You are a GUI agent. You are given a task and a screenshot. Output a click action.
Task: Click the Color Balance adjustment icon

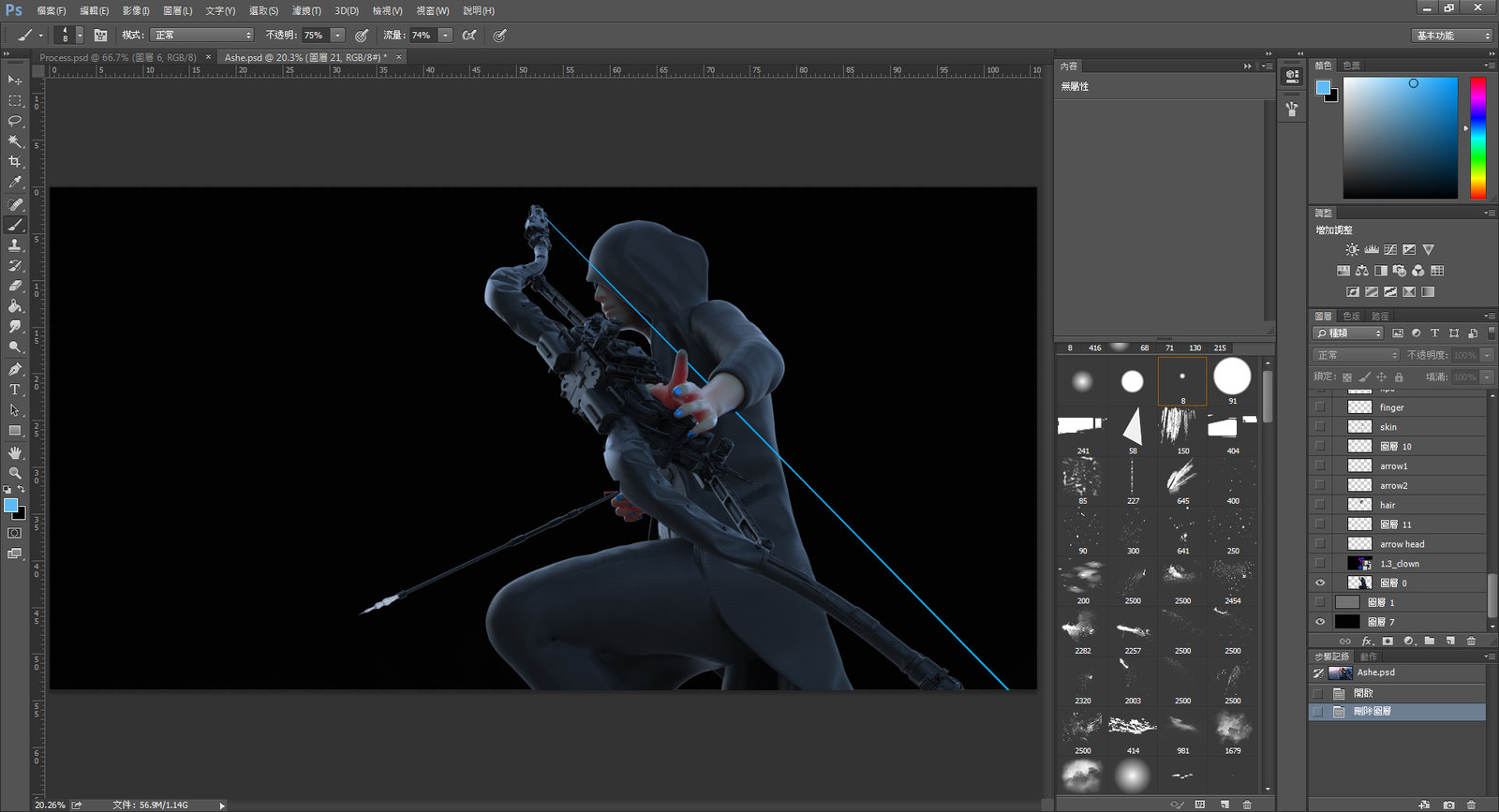[x=1361, y=271]
